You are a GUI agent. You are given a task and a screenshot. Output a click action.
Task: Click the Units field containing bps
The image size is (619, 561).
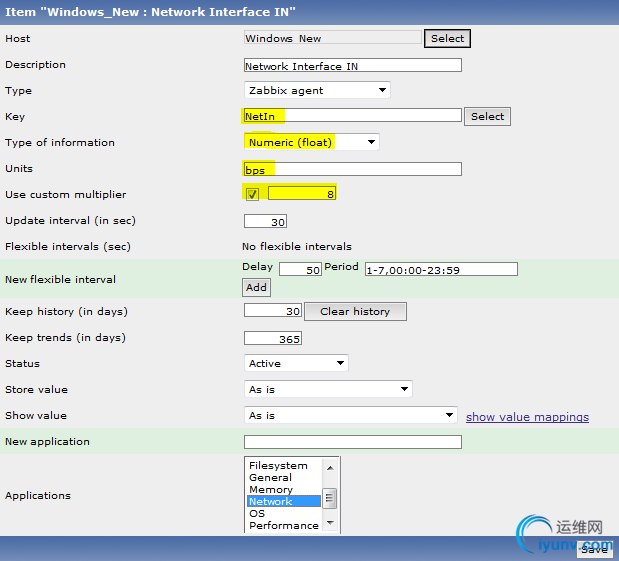pyautogui.click(x=353, y=169)
